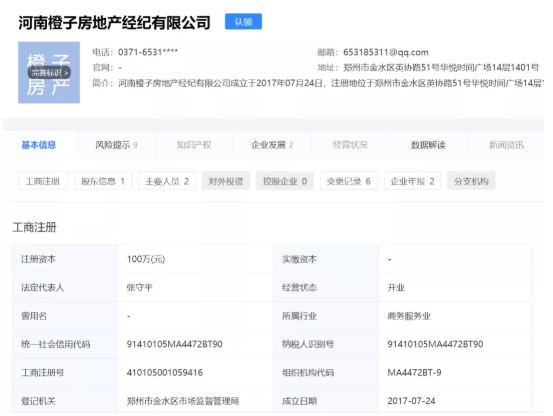The image size is (553, 416).
Task: Click the registered capital value 100万(元)
Action: 146,259
